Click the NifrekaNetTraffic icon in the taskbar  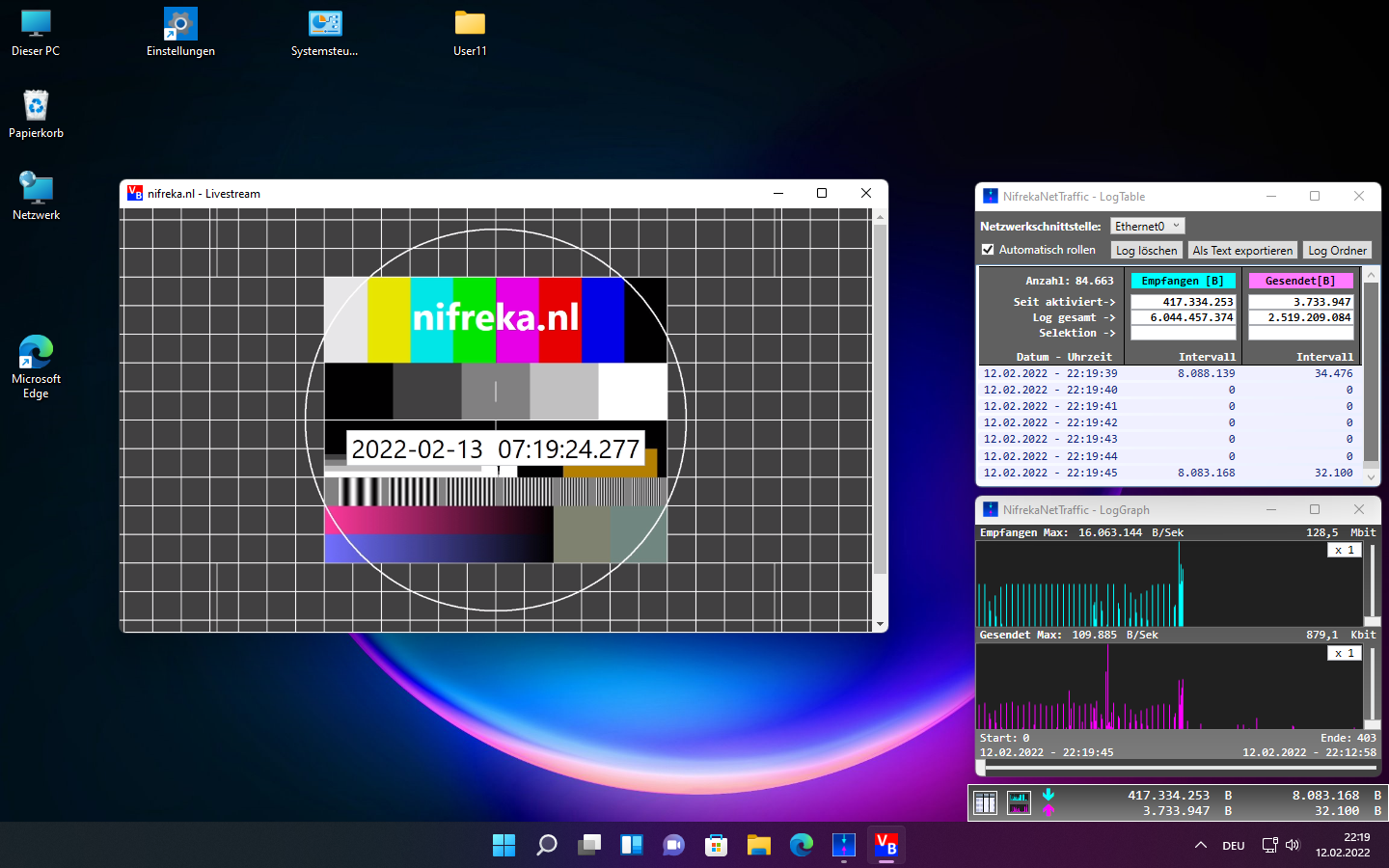844,845
